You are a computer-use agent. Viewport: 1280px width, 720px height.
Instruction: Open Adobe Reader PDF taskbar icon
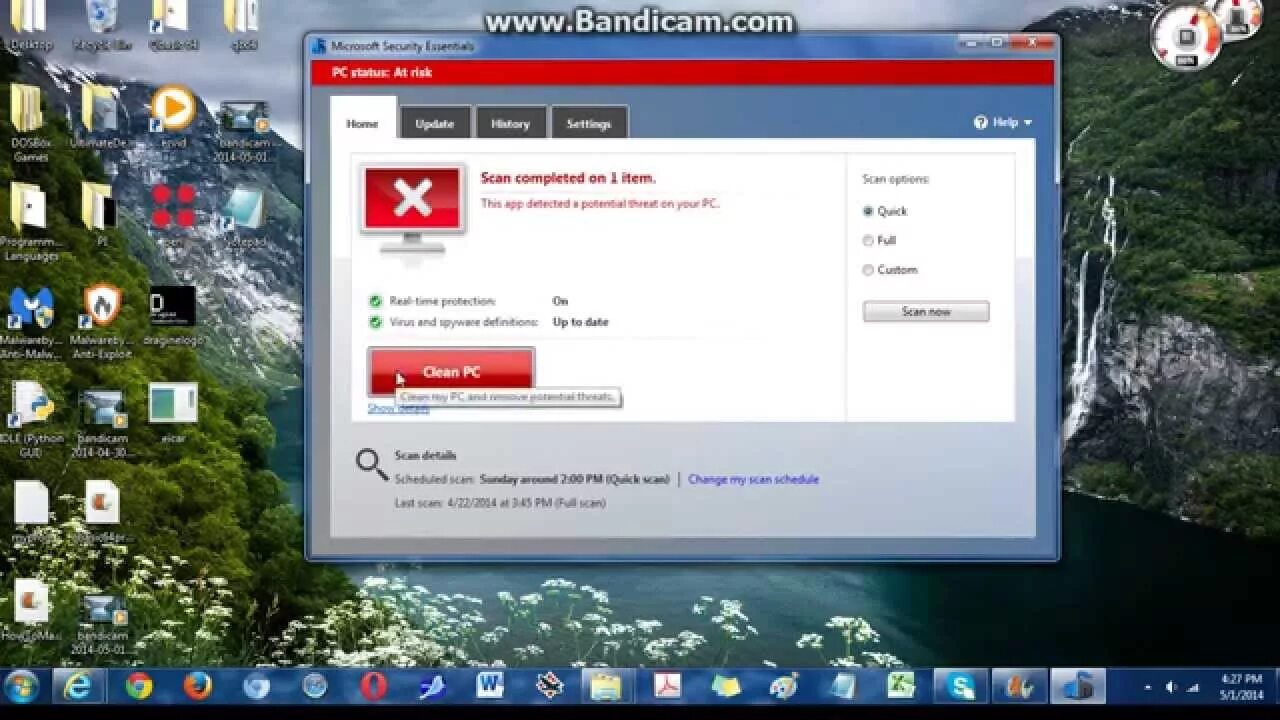[667, 686]
